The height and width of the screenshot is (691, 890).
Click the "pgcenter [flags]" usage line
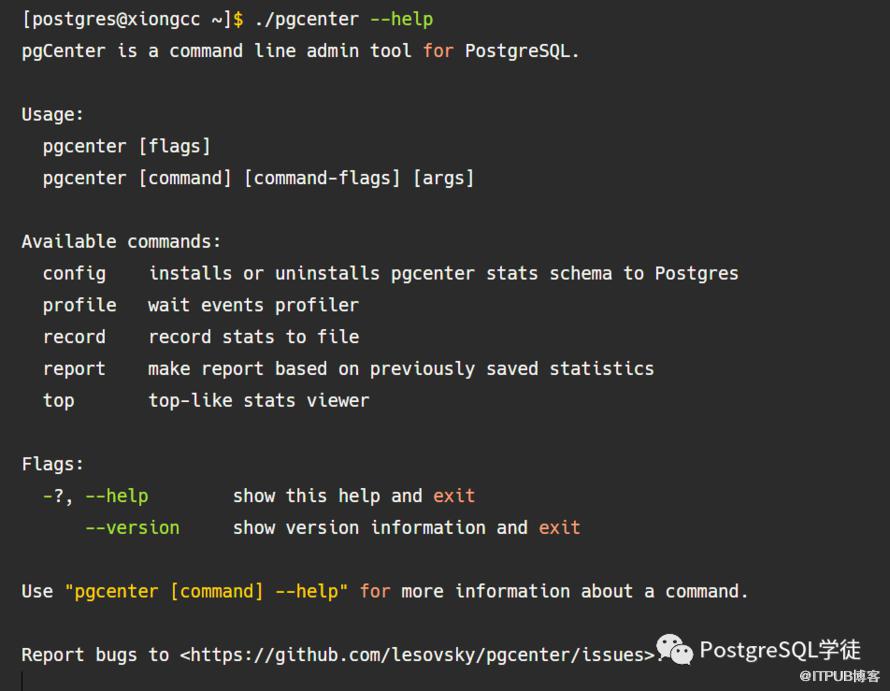pos(126,147)
